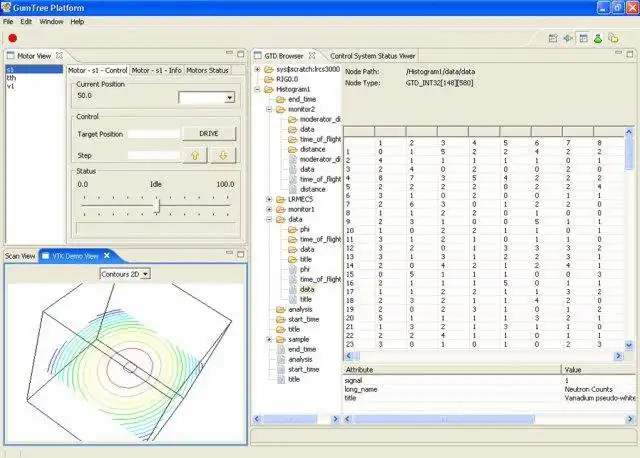Click the RIG0.0 folder icon
This screenshot has height=458, width=640.
click(268, 79)
